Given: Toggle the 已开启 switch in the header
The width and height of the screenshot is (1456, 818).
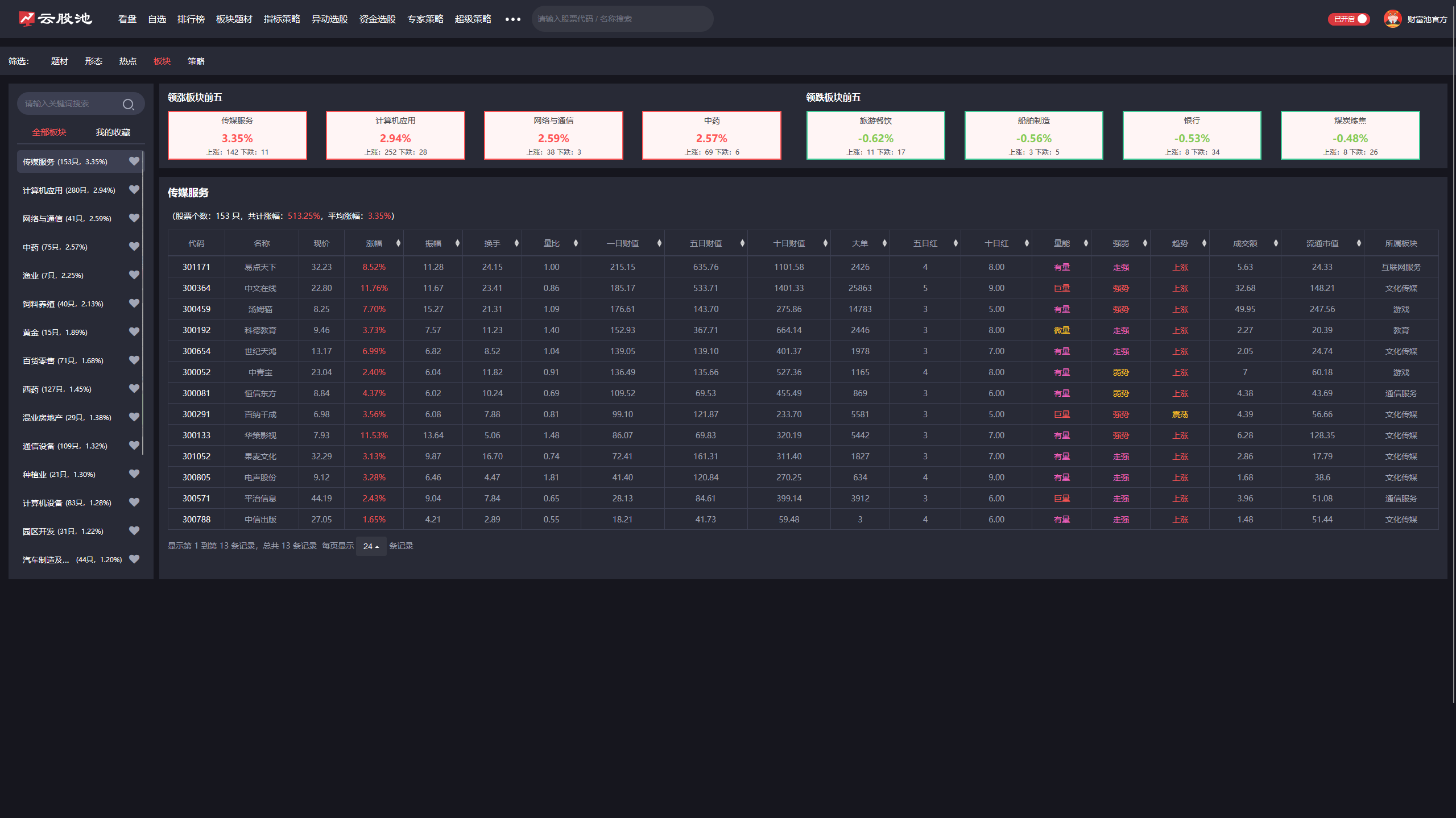Looking at the screenshot, I should tap(1349, 19).
